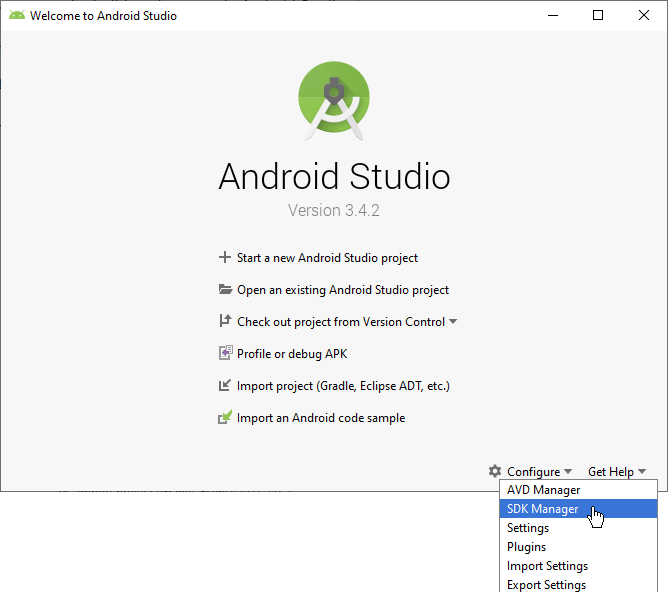This screenshot has width=668, height=592.
Task: Click the gear icon beside Configure
Action: [x=494, y=471]
